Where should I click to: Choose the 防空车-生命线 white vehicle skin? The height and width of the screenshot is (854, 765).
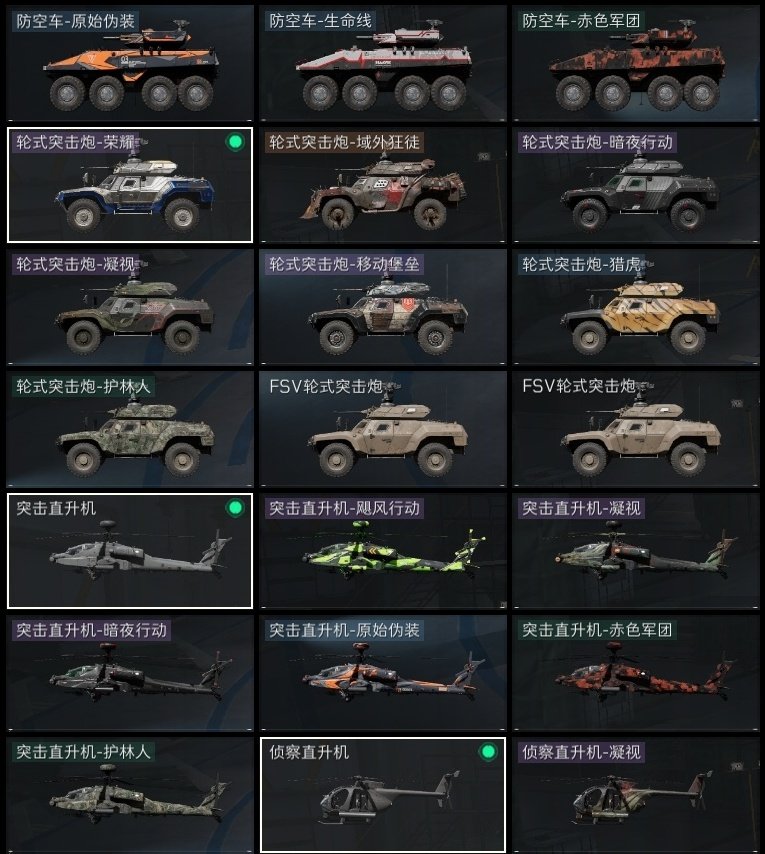point(383,63)
